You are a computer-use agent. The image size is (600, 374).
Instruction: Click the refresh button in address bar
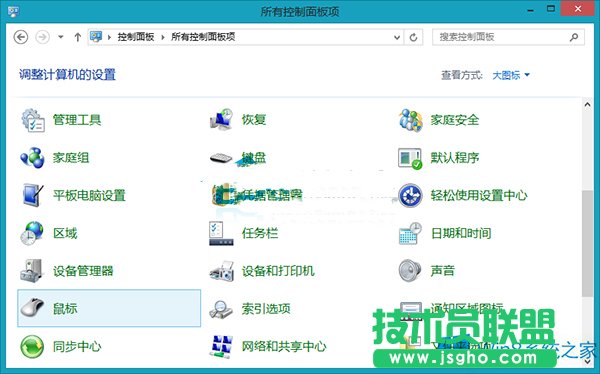click(x=413, y=37)
